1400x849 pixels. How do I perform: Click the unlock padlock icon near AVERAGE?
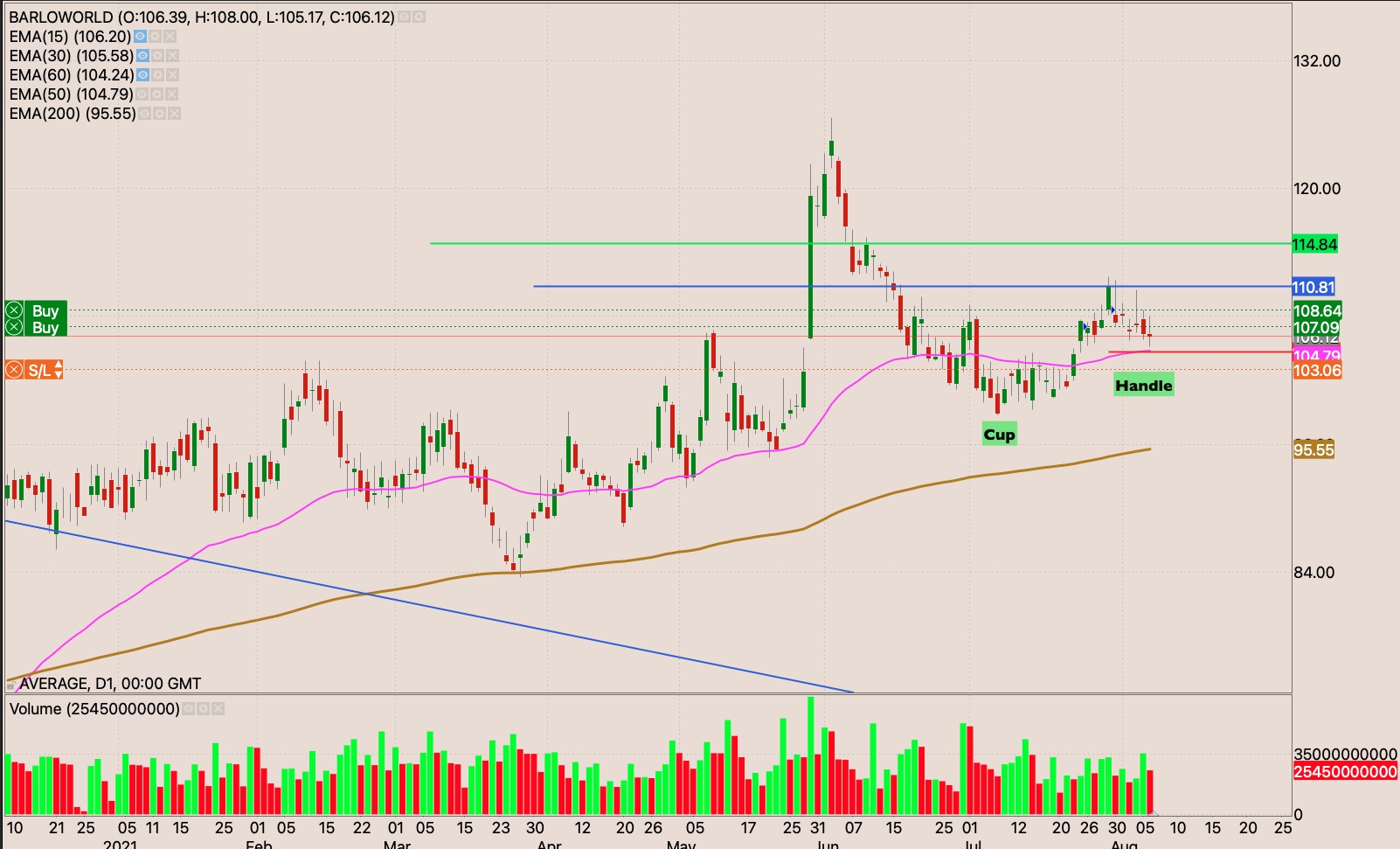(x=10, y=685)
